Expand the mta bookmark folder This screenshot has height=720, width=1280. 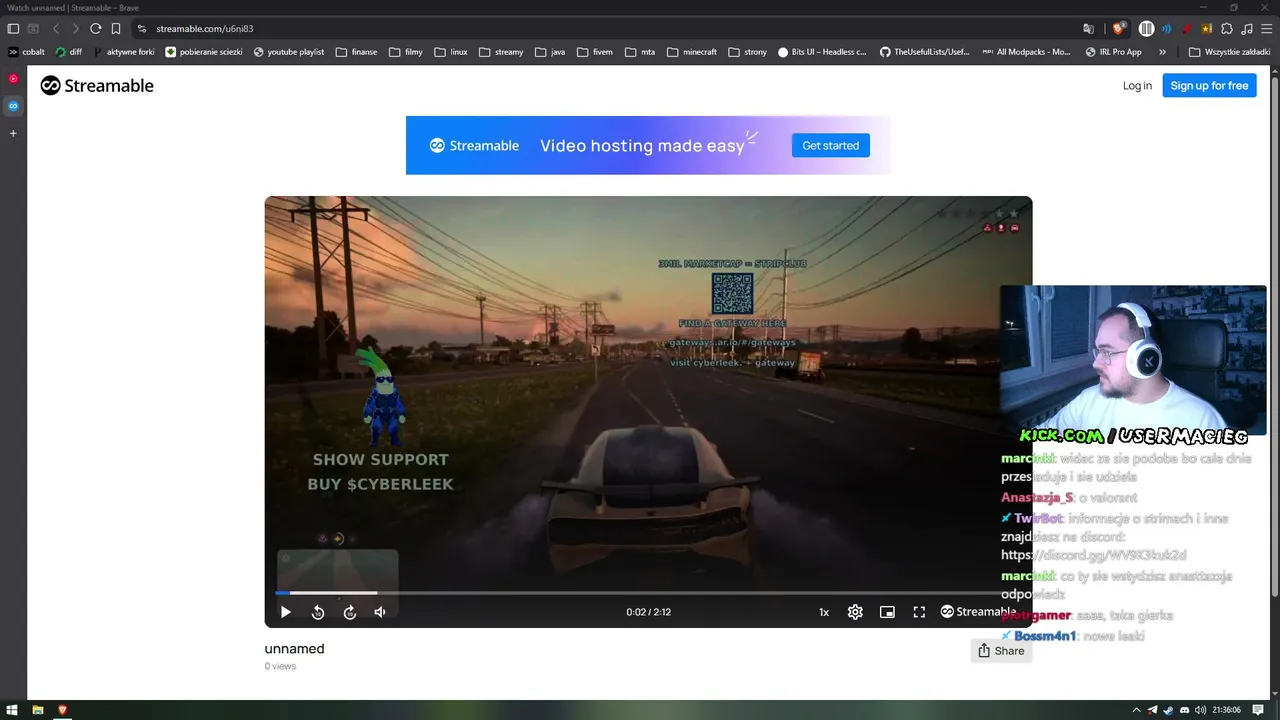pos(640,52)
